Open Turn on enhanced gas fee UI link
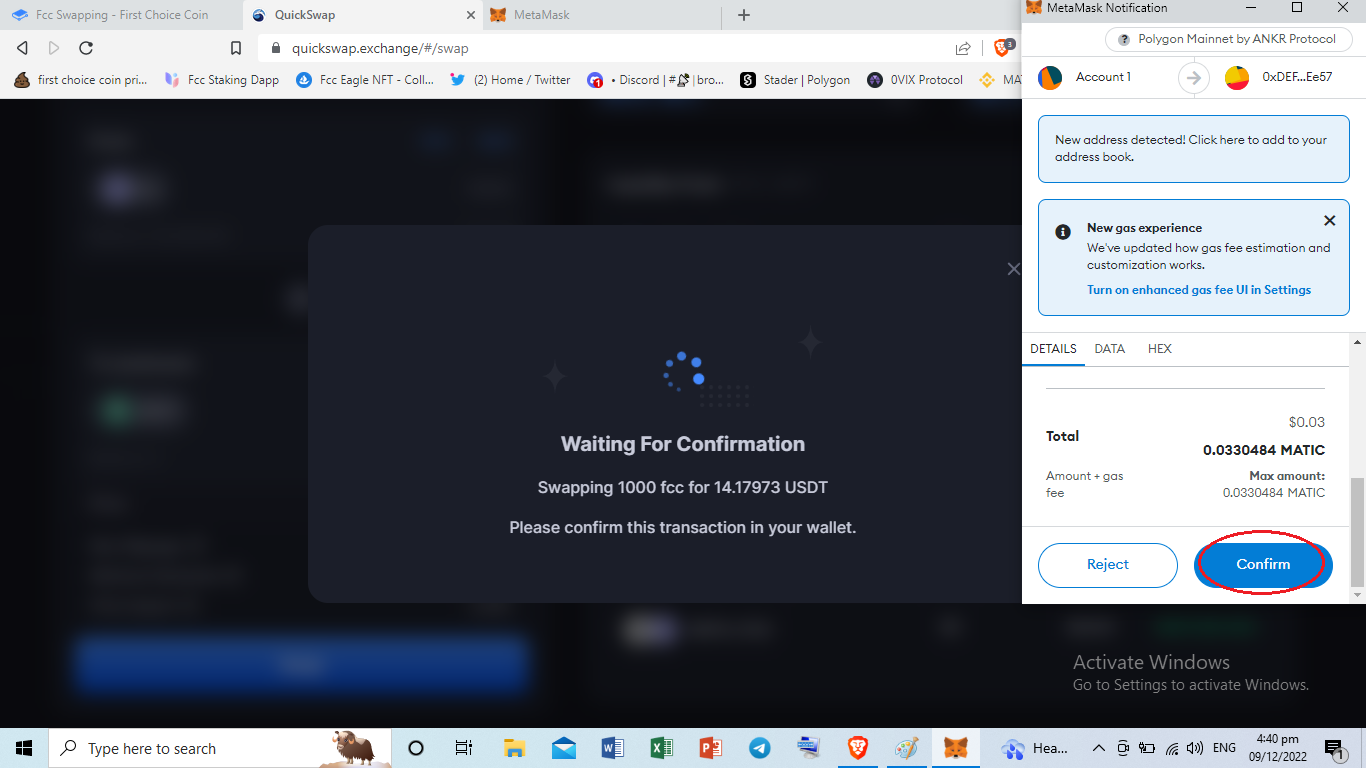 [1198, 290]
